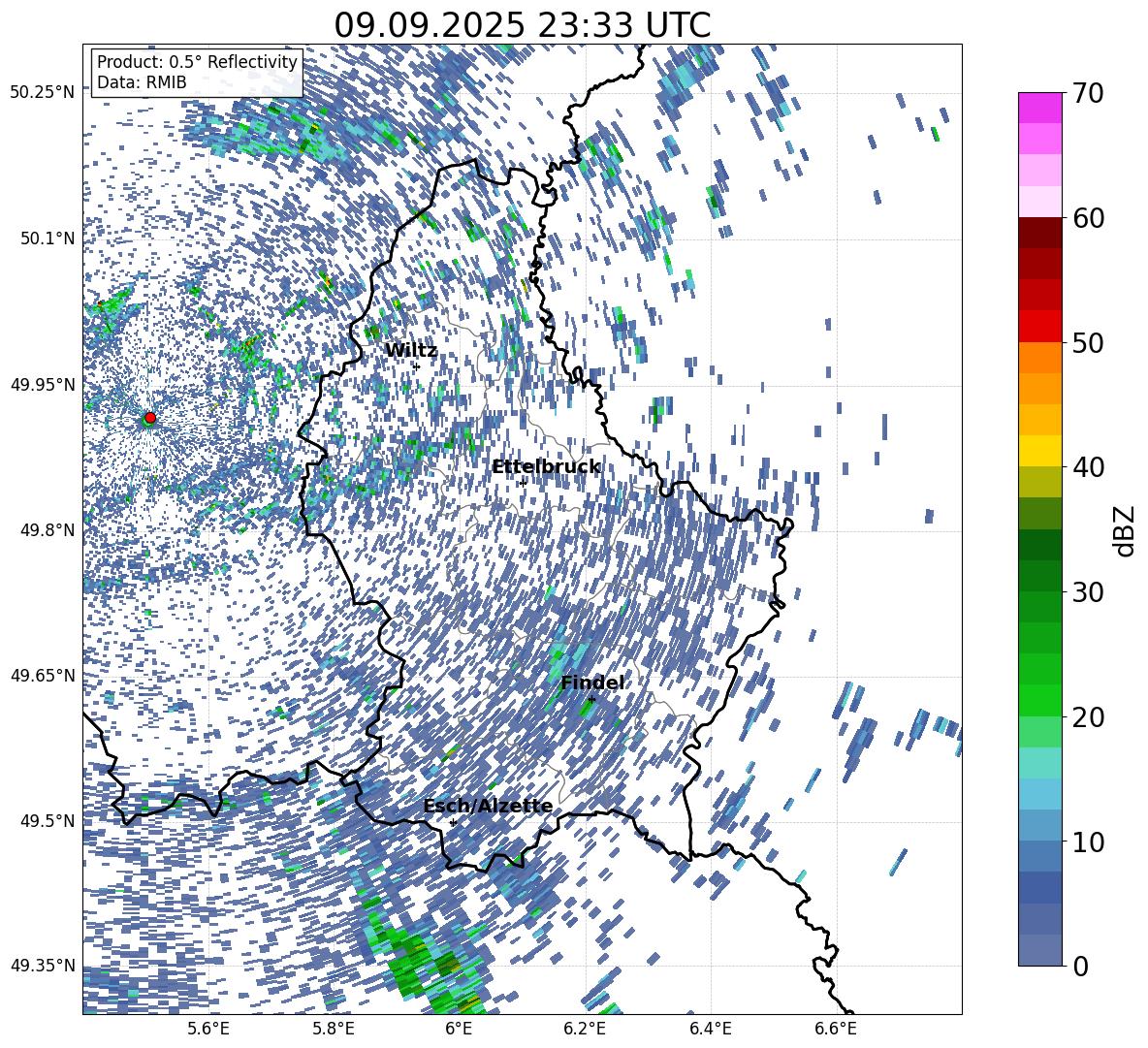Image resolution: width=1148 pixels, height=1048 pixels.
Task: Click the 6.6°E longitude label
Action: tap(836, 1029)
